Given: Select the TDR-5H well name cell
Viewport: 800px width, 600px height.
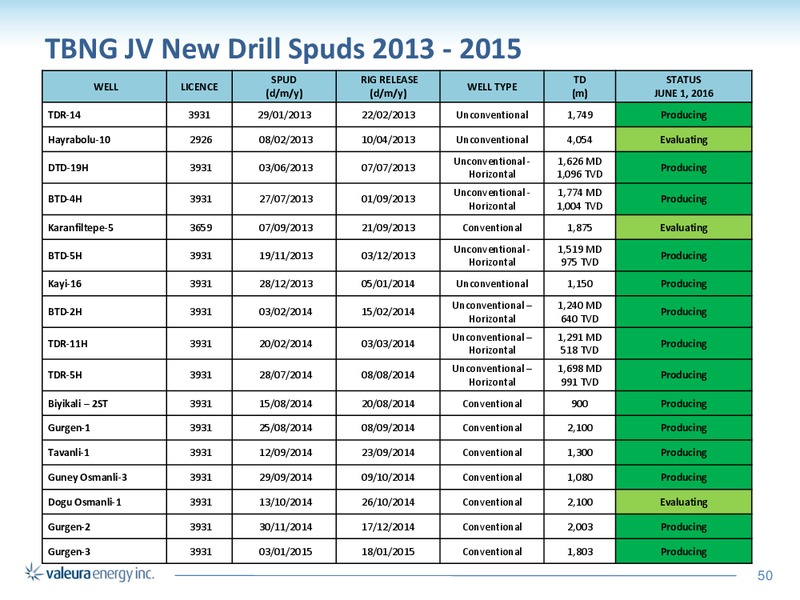Looking at the screenshot, I should coord(105,375).
